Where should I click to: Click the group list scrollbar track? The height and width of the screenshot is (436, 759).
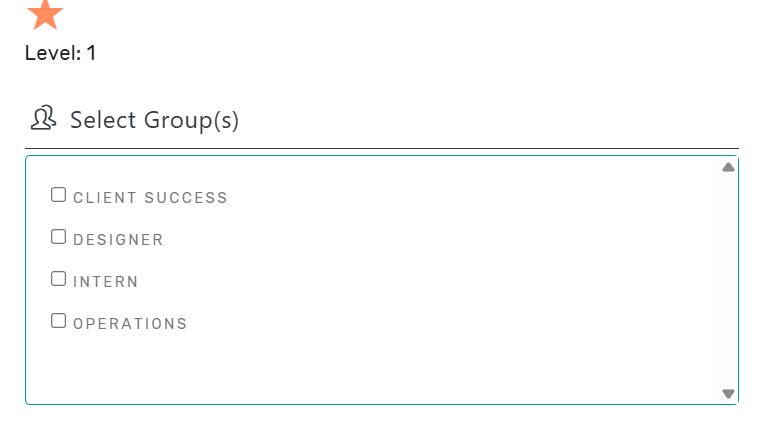tap(729, 281)
